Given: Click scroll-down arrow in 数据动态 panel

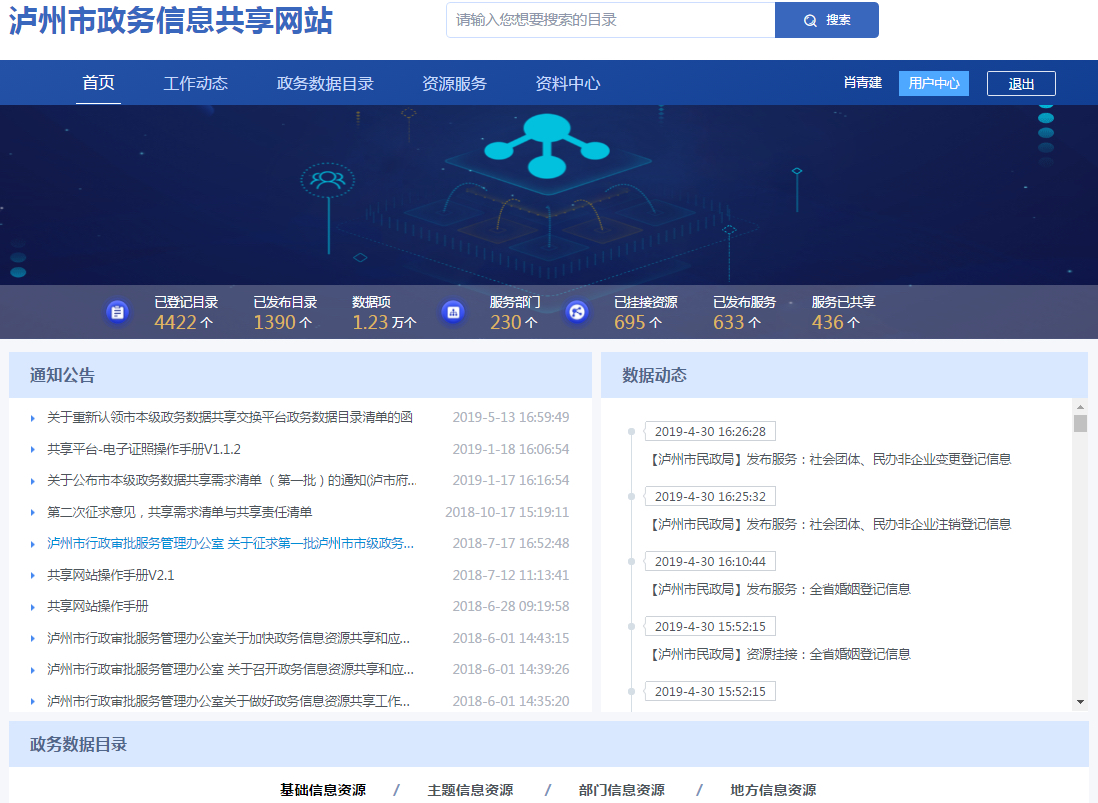Looking at the screenshot, I should click(1080, 701).
